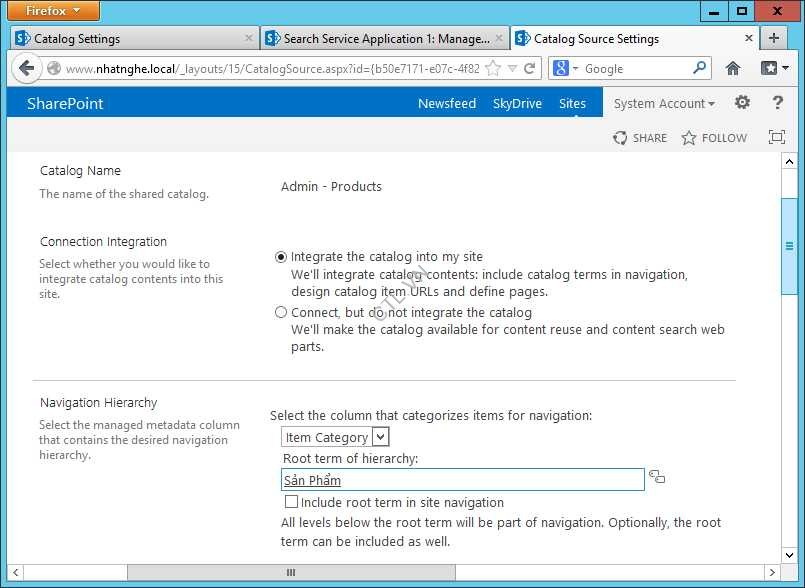This screenshot has height=588, width=805.
Task: Open the Firefox Home page icon
Action: pyautogui.click(x=733, y=69)
